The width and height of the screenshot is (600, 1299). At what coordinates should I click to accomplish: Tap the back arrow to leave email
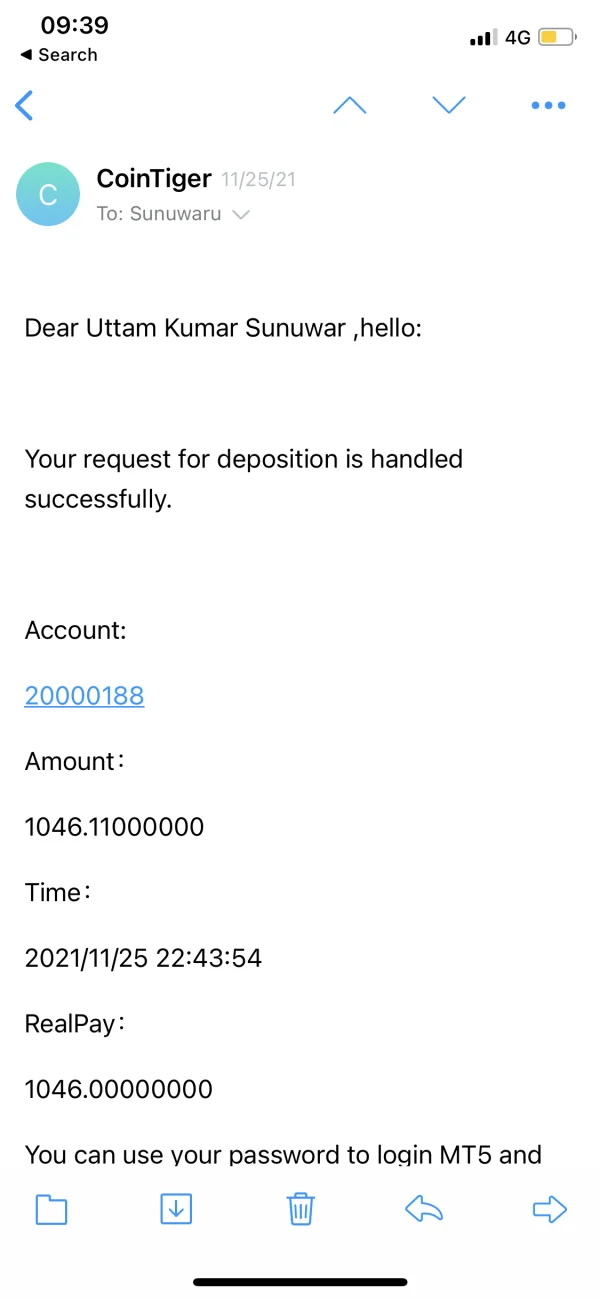25,105
